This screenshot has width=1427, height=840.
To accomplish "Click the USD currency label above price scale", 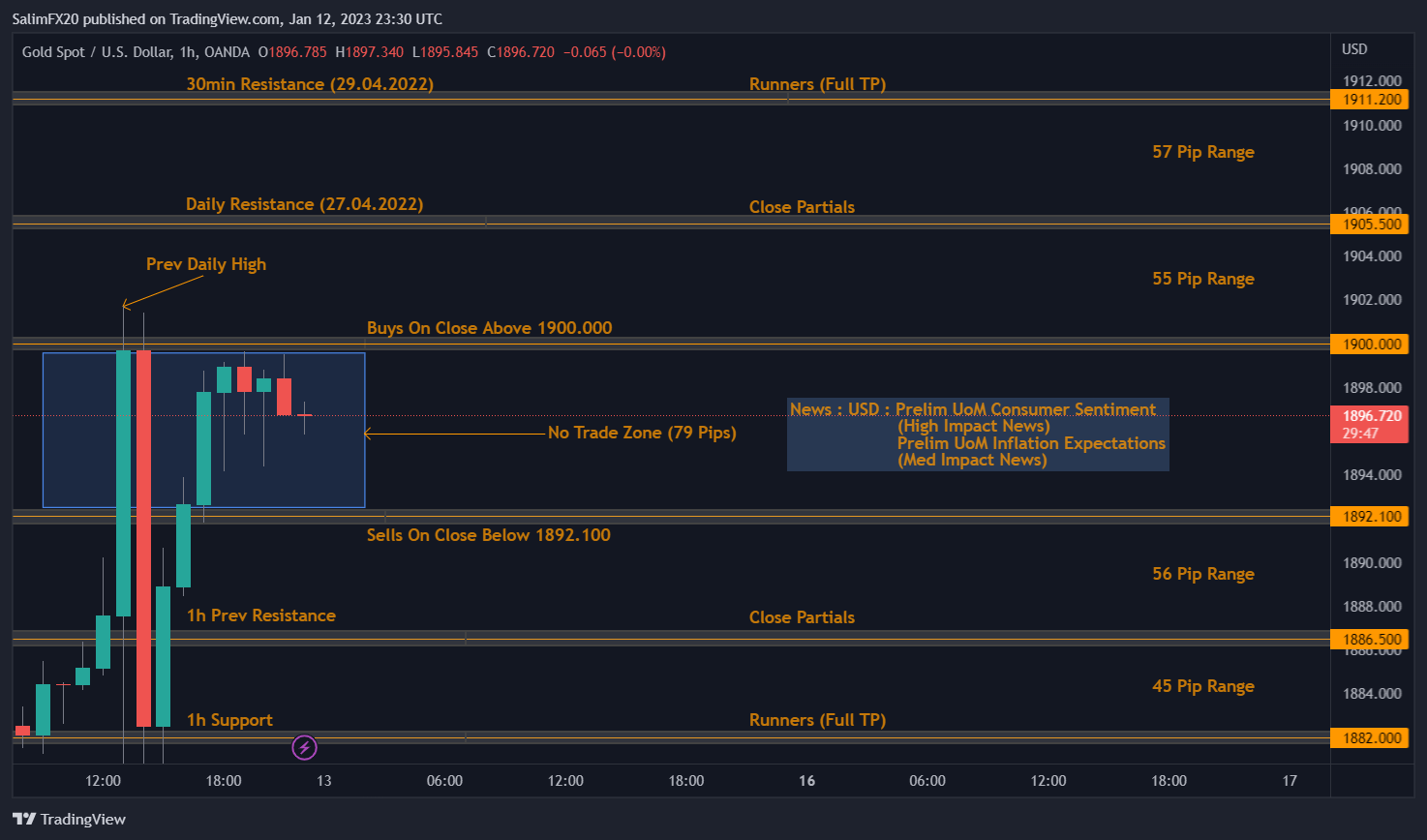I will 1353,48.
